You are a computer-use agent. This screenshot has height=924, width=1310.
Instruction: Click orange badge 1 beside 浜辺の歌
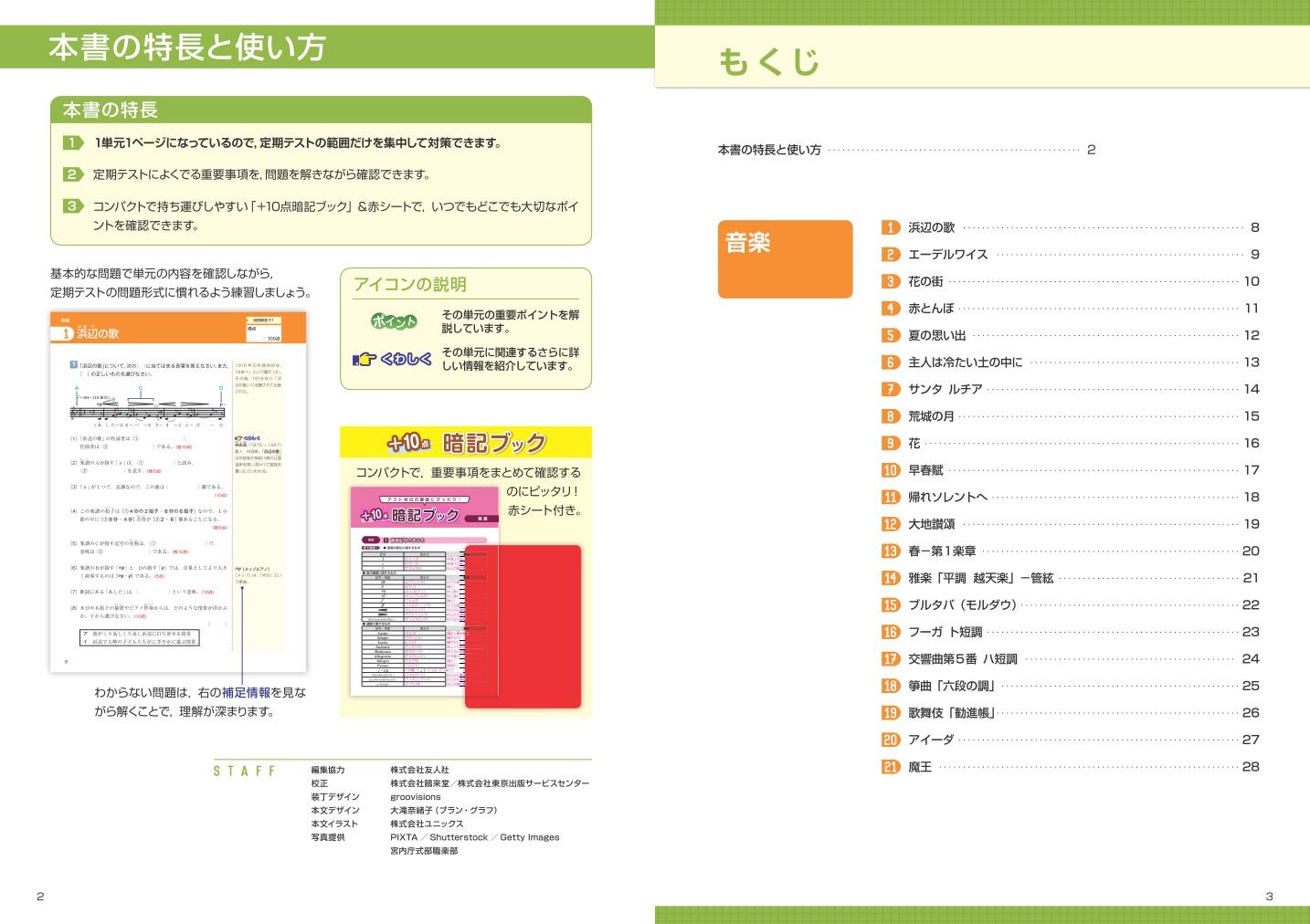click(891, 227)
